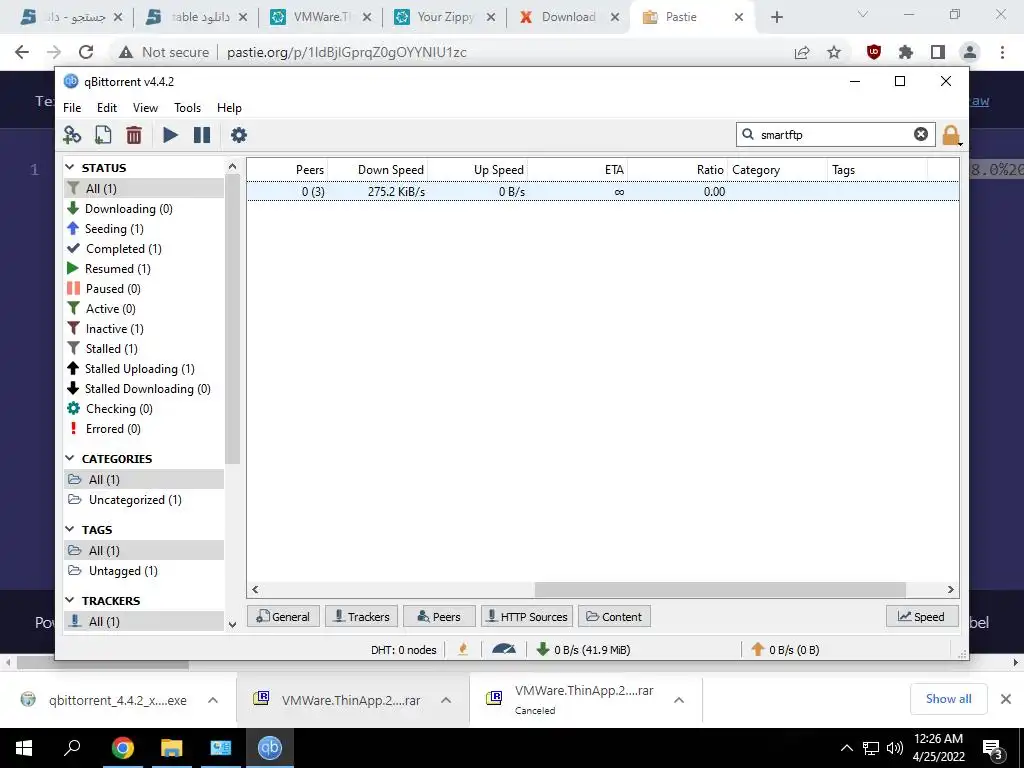This screenshot has height=768, width=1024.
Task: Add torrent file icon in toolbar
Action: click(103, 135)
